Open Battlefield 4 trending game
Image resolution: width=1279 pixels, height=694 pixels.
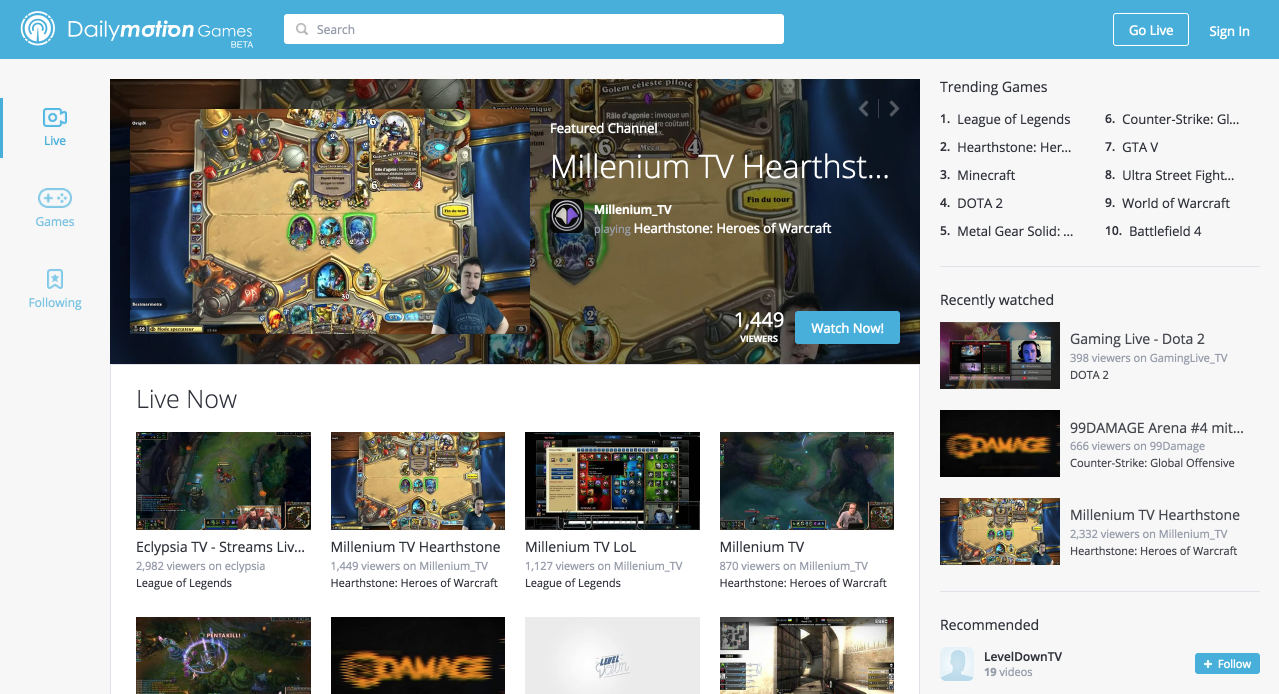pyautogui.click(x=1165, y=231)
